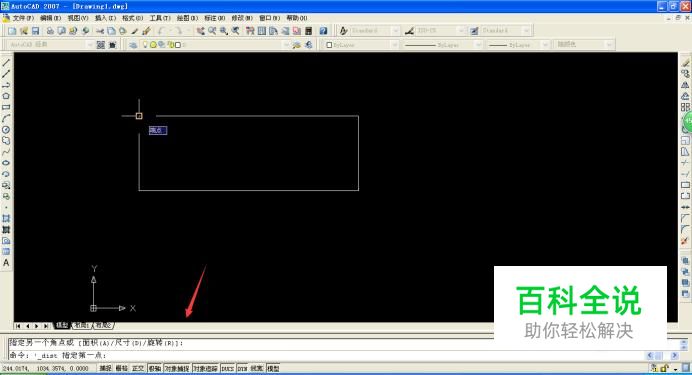The width and height of the screenshot is (692, 375).
Task: Click the Save icon in toolbar
Action: (x=35, y=31)
